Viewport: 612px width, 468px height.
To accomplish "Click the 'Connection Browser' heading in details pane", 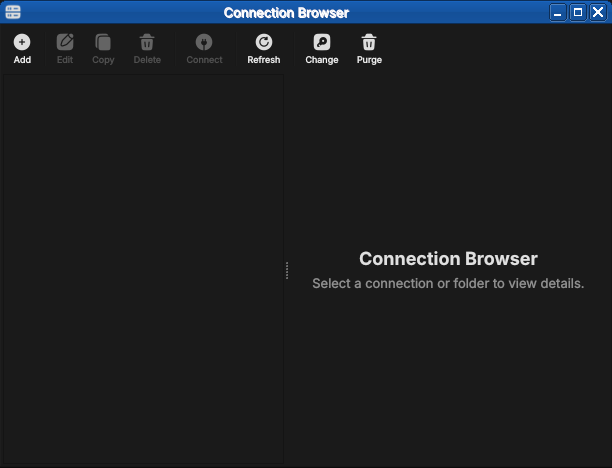I will click(448, 259).
